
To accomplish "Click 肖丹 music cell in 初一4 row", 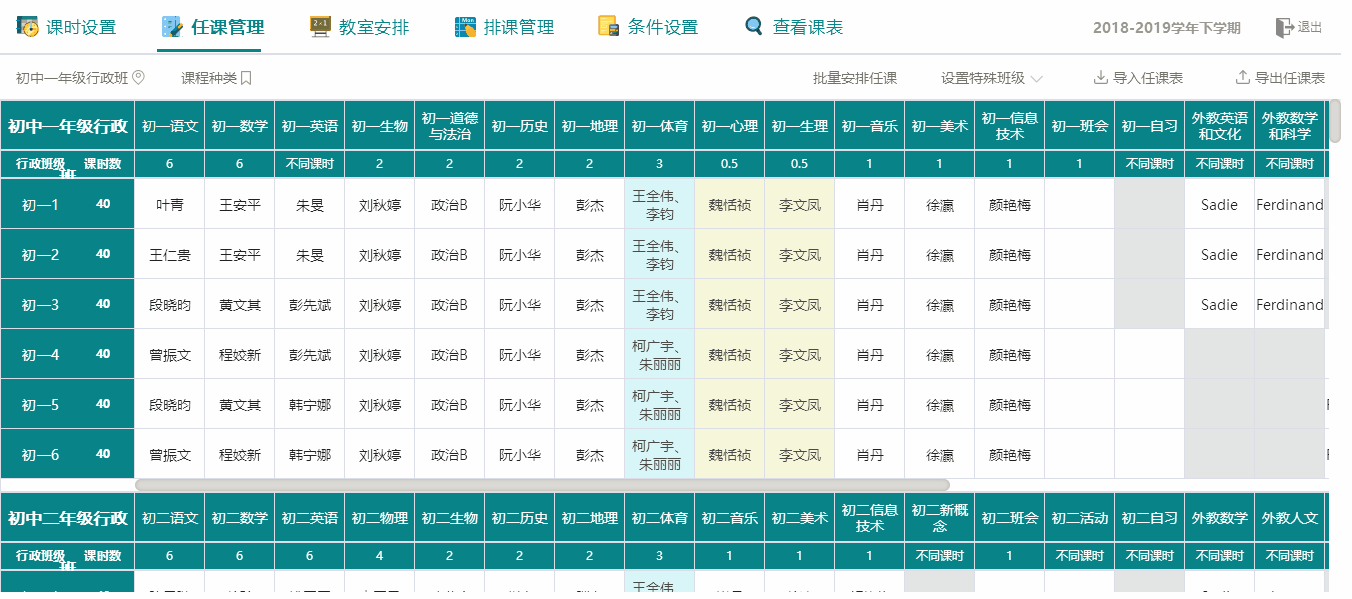I will point(870,354).
